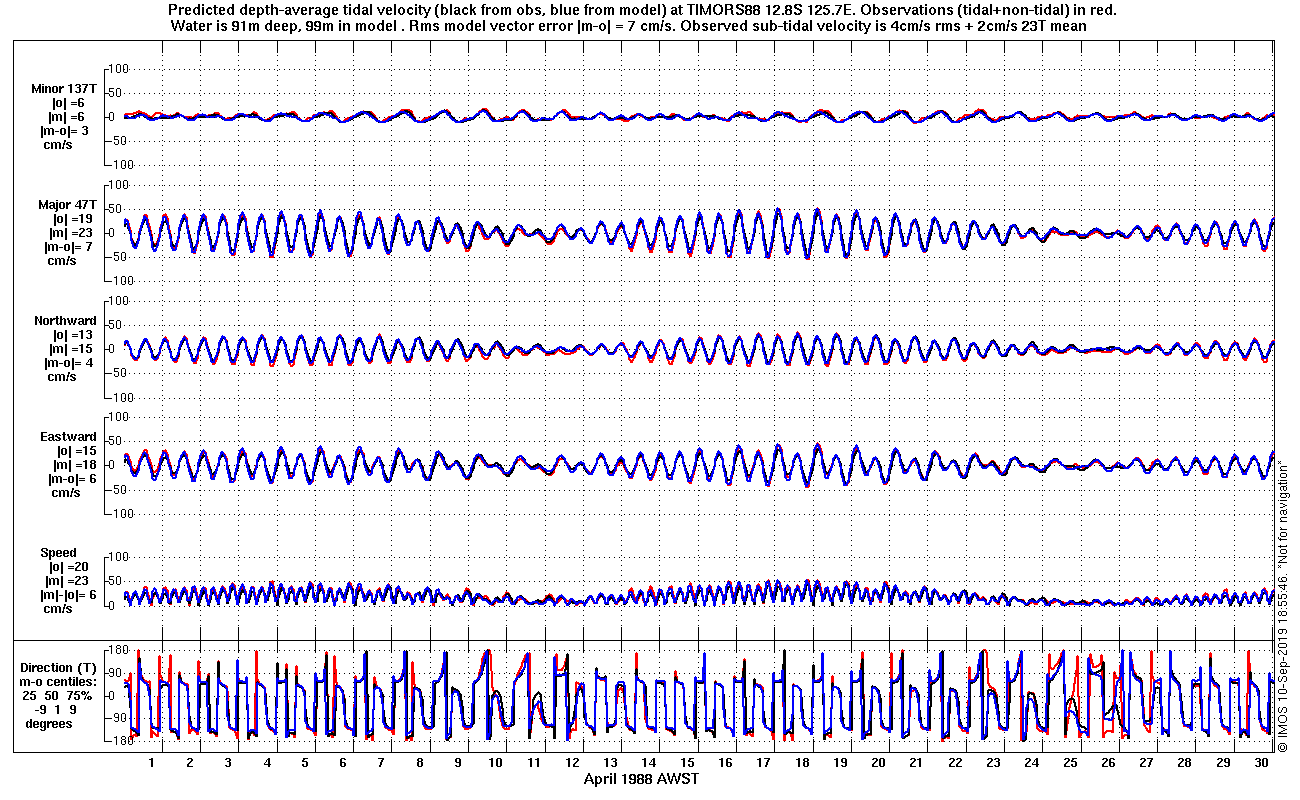Click day '15' on the date axis
Screen dimensions: 1300x800
[687, 763]
